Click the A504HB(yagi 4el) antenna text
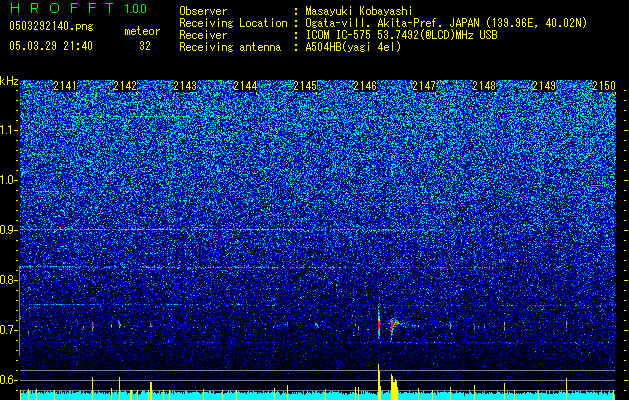The image size is (629, 400). click(x=353, y=47)
